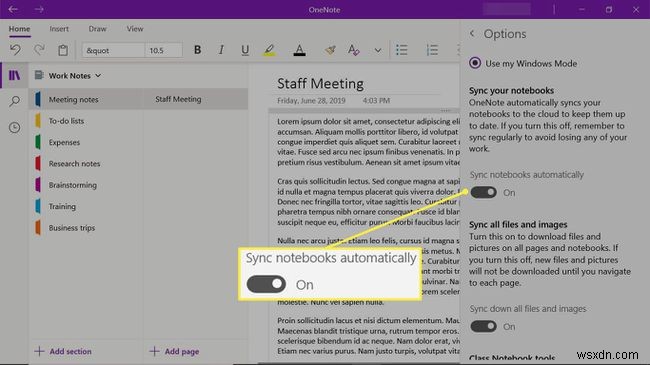Open the search icon in sidebar

tap(15, 101)
